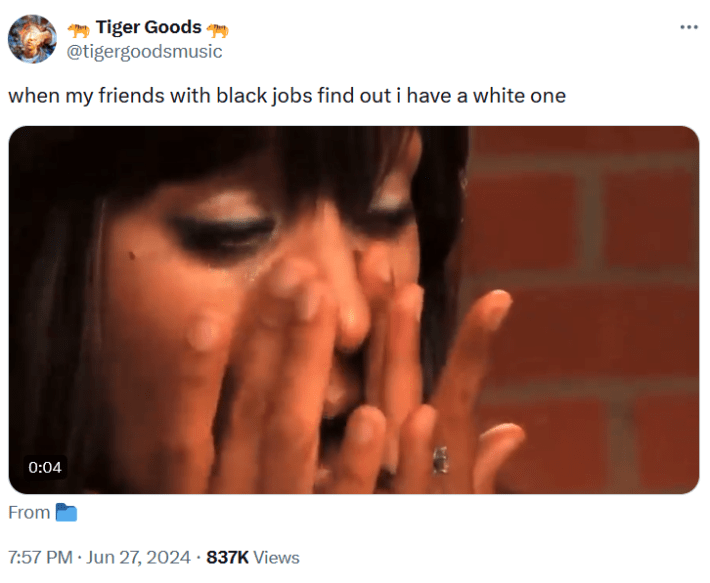Click the From source label
The height and width of the screenshot is (583, 710).
pyautogui.click(x=29, y=512)
